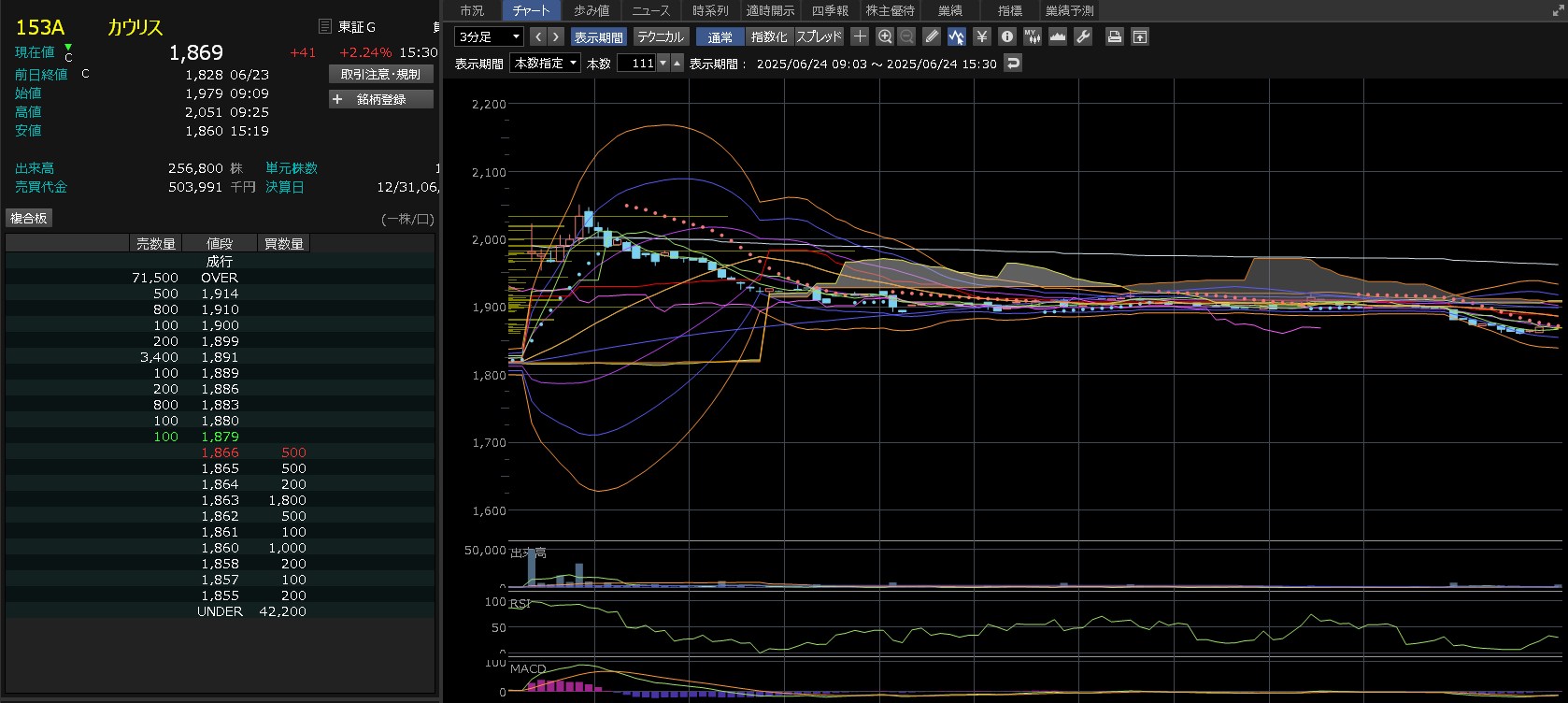Open the 本数指定 period type dropdown
This screenshot has height=703, width=1568.
click(546, 63)
